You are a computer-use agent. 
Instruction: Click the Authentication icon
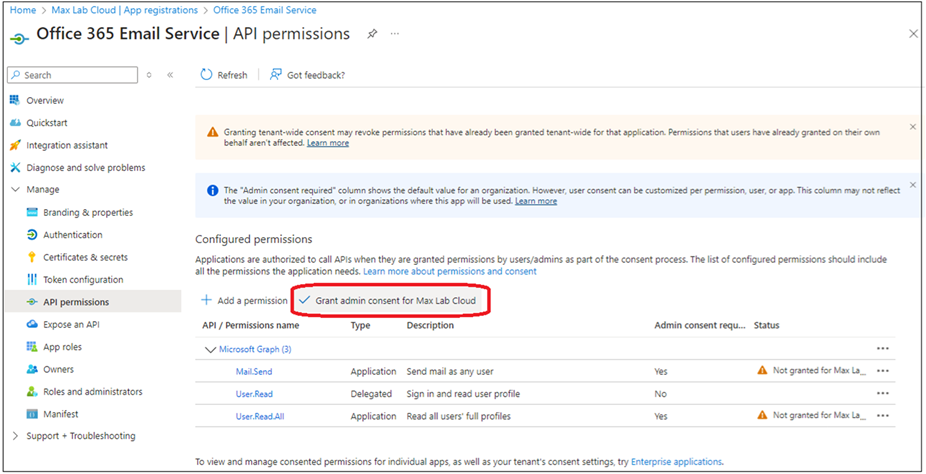pyautogui.click(x=32, y=235)
